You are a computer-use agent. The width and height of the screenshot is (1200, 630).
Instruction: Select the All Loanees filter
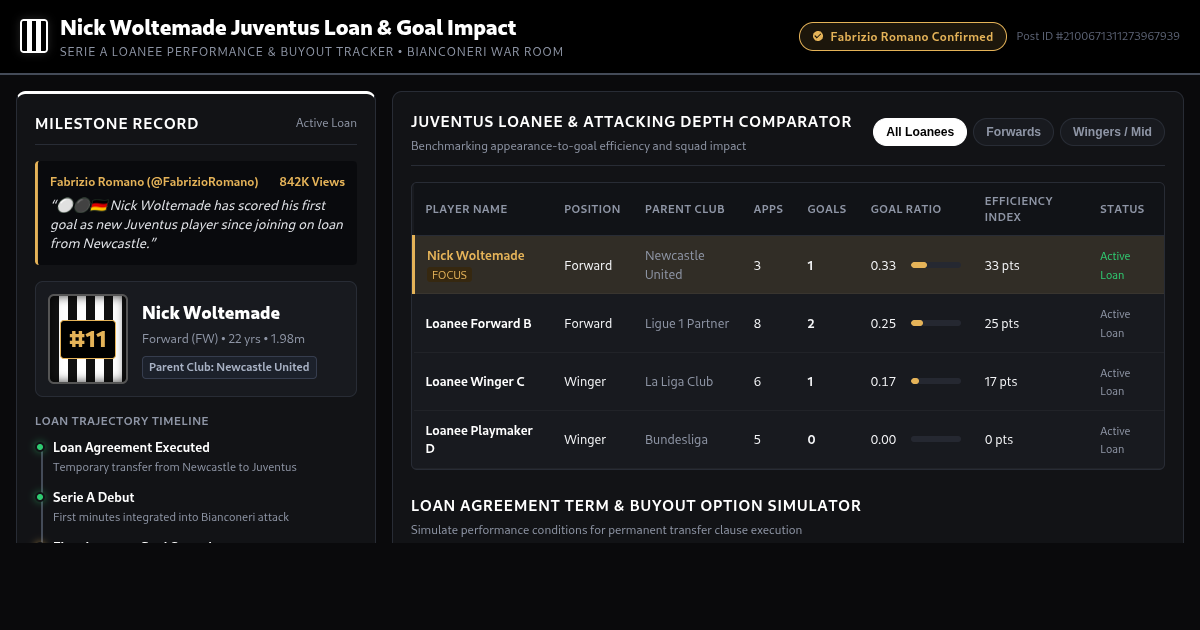[x=920, y=132]
